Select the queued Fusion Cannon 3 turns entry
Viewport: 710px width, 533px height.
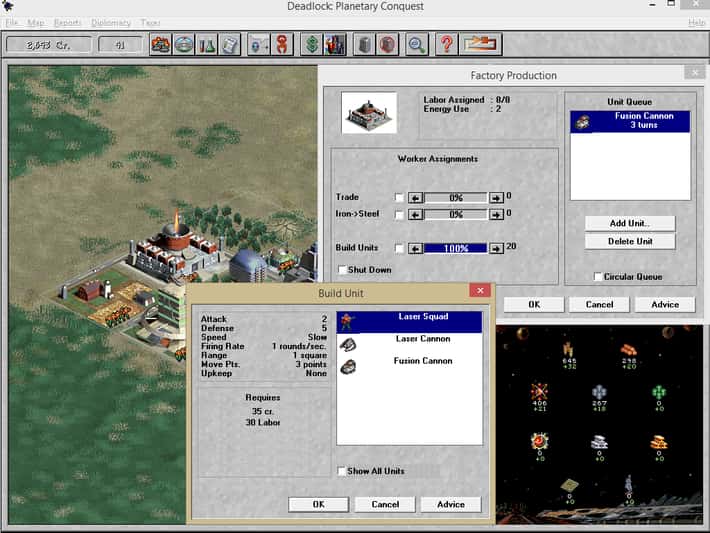pos(630,121)
